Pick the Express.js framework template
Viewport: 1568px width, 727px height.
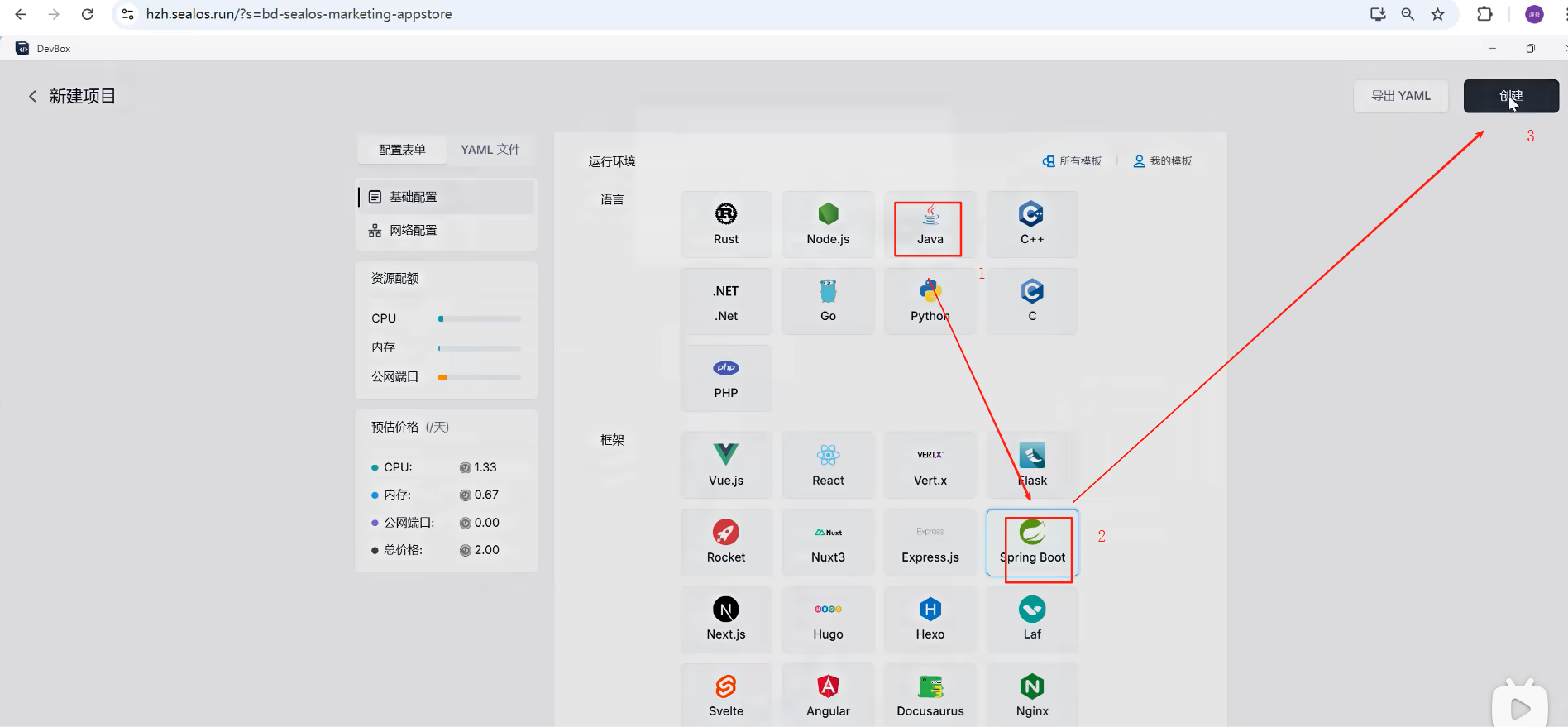point(930,543)
